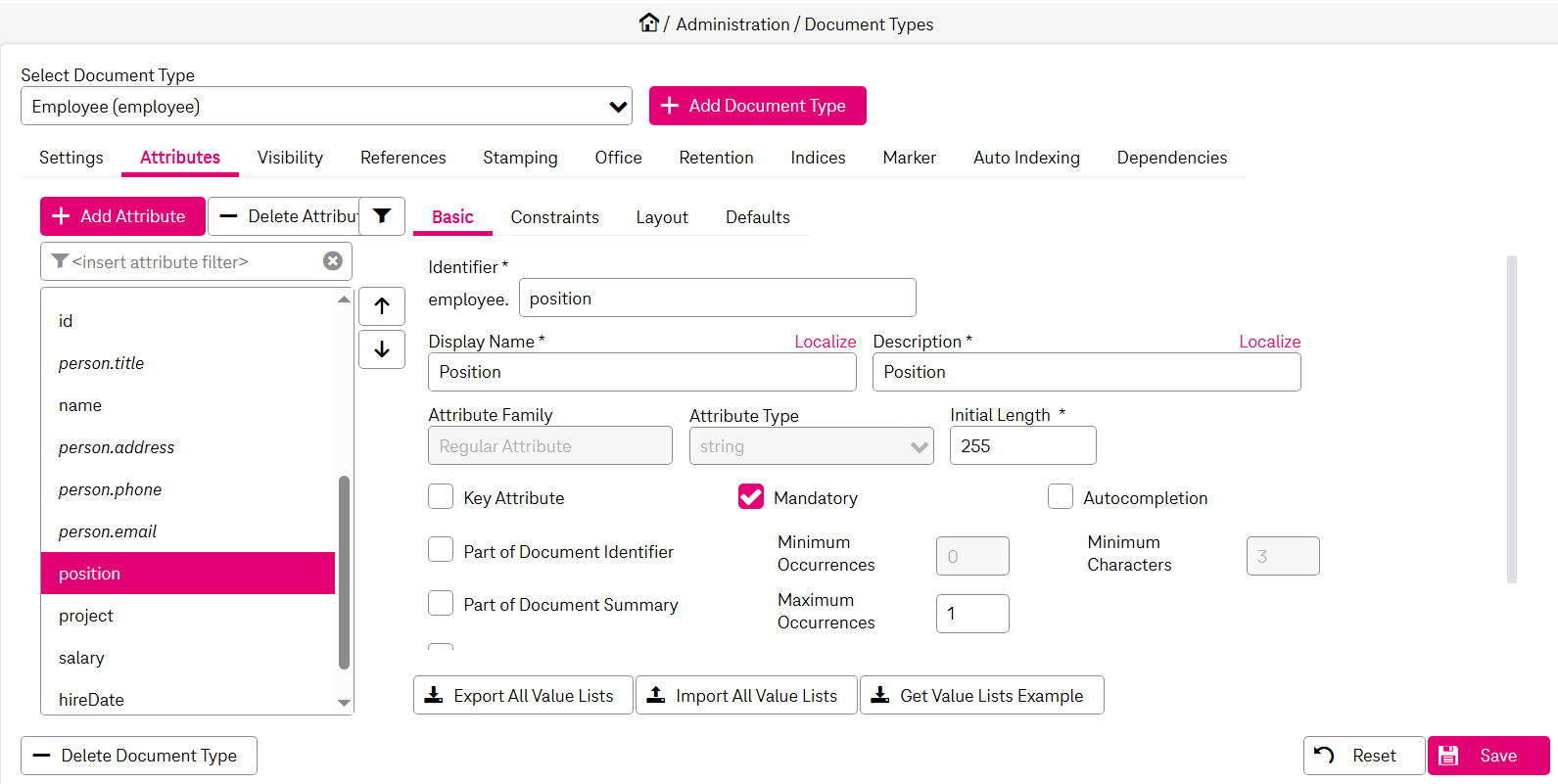
Task: Click Import All Value Lists button
Action: [746, 696]
